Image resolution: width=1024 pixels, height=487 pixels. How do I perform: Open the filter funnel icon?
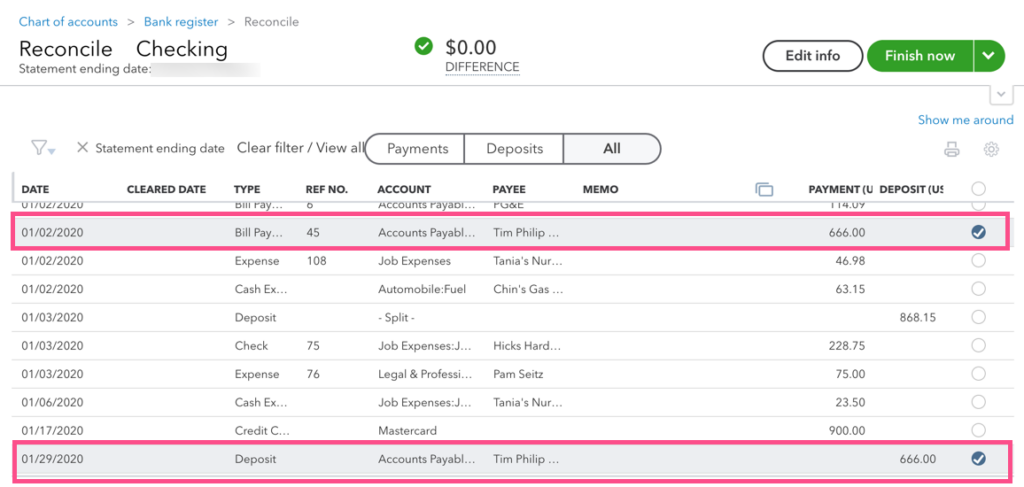(x=42, y=148)
